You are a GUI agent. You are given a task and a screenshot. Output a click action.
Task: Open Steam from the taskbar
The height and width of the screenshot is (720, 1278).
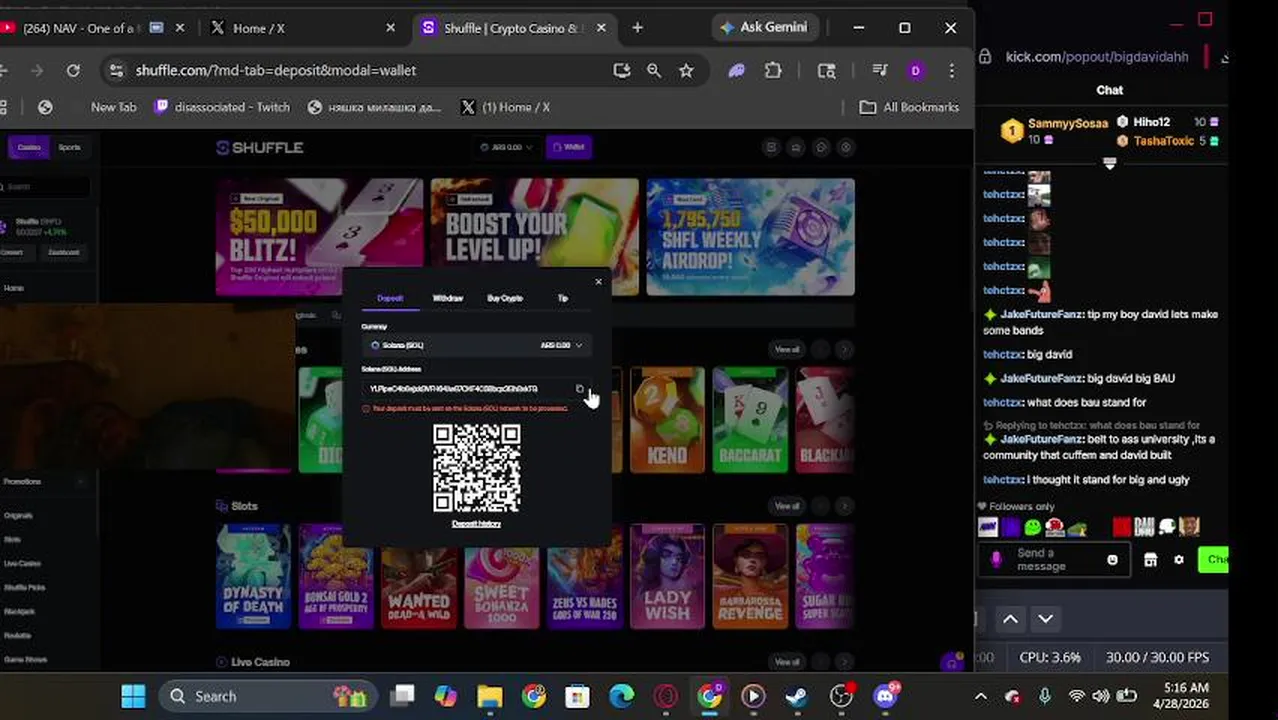pyautogui.click(x=797, y=696)
